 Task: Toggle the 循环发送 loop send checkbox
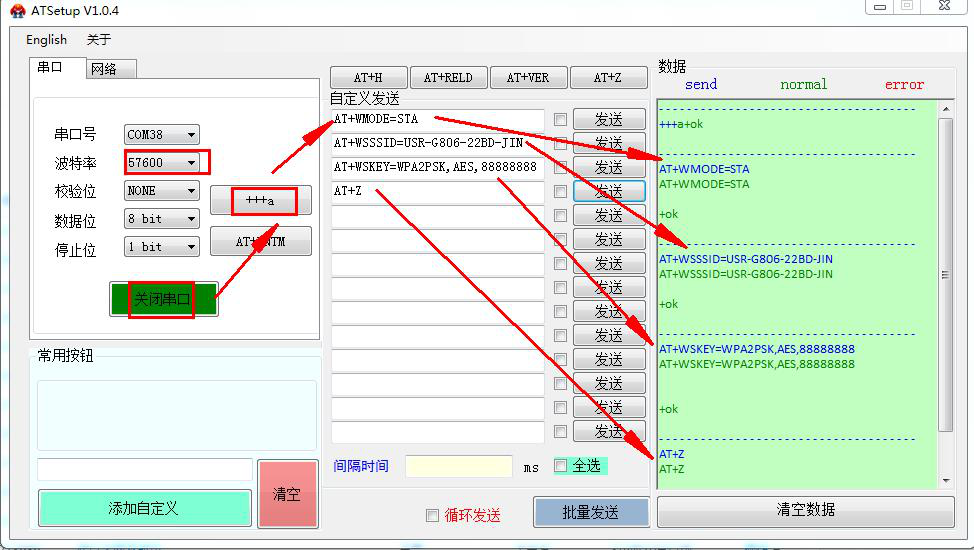pyautogui.click(x=432, y=516)
